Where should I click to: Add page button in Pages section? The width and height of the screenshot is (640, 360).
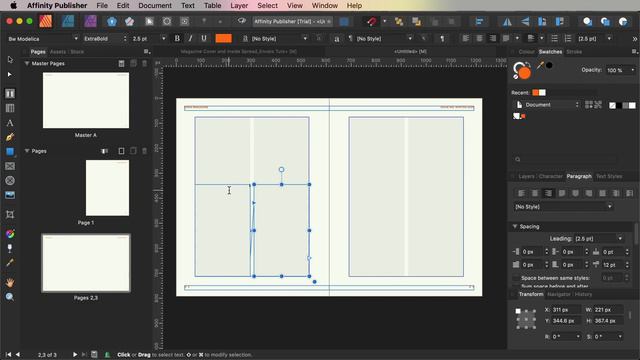[121, 151]
